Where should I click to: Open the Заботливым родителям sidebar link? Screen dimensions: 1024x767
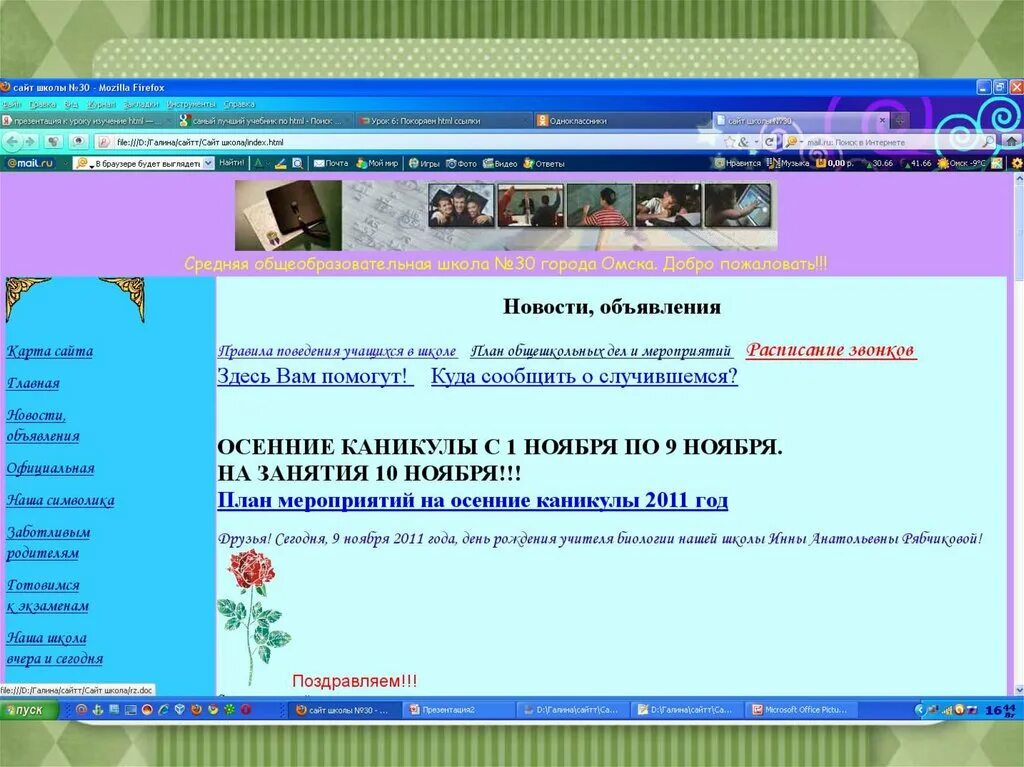click(x=48, y=542)
